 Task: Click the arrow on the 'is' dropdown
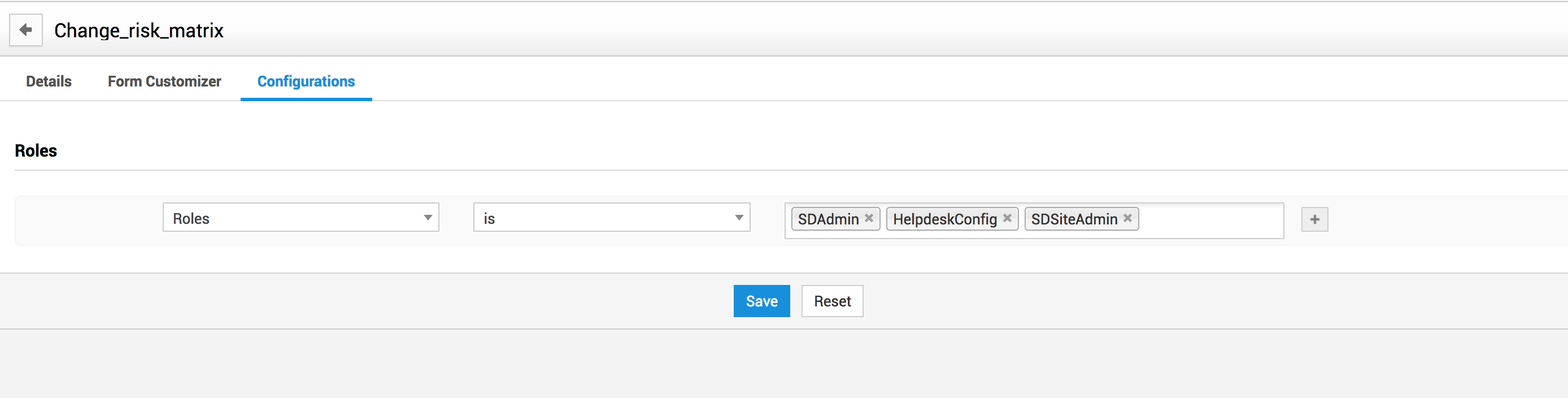point(739,218)
